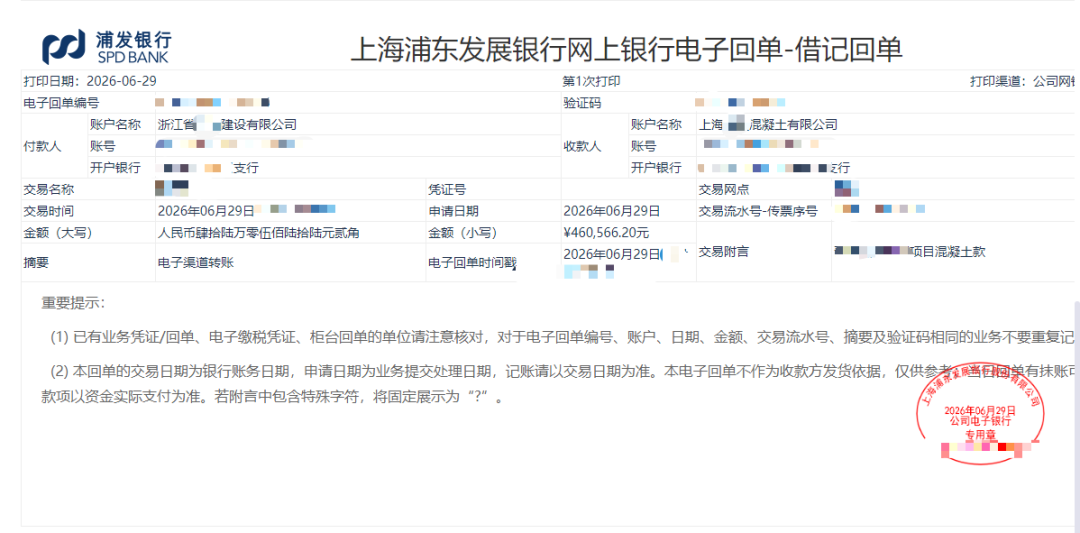Click the 交易名称 label

pos(49,190)
